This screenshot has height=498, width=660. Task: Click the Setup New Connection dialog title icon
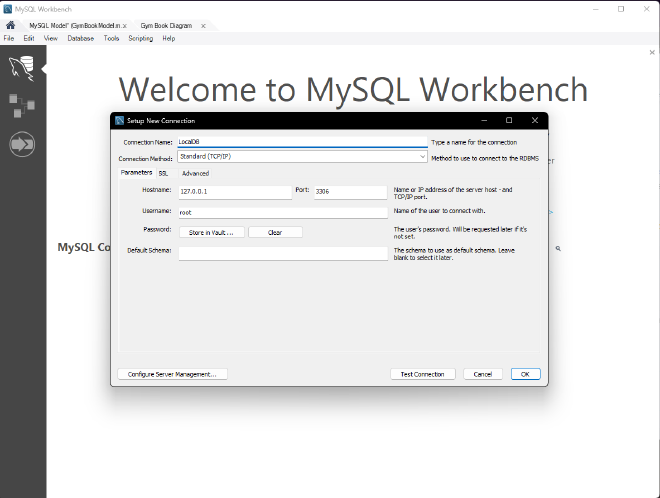(x=120, y=121)
